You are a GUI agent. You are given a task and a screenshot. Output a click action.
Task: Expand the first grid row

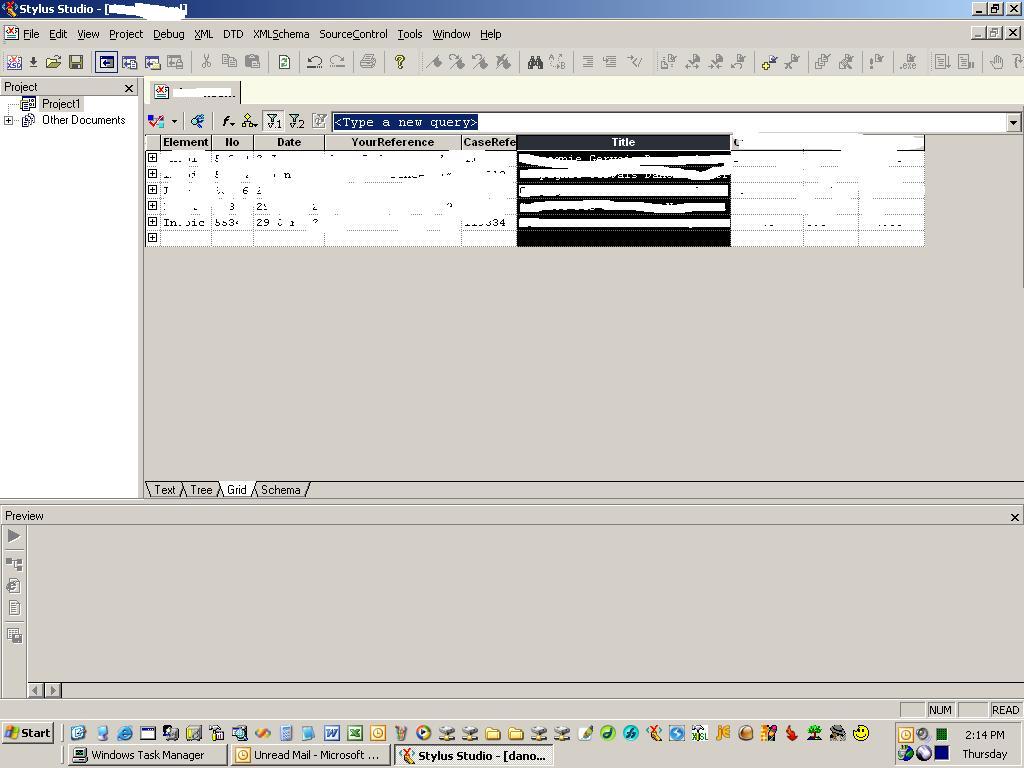coord(152,158)
